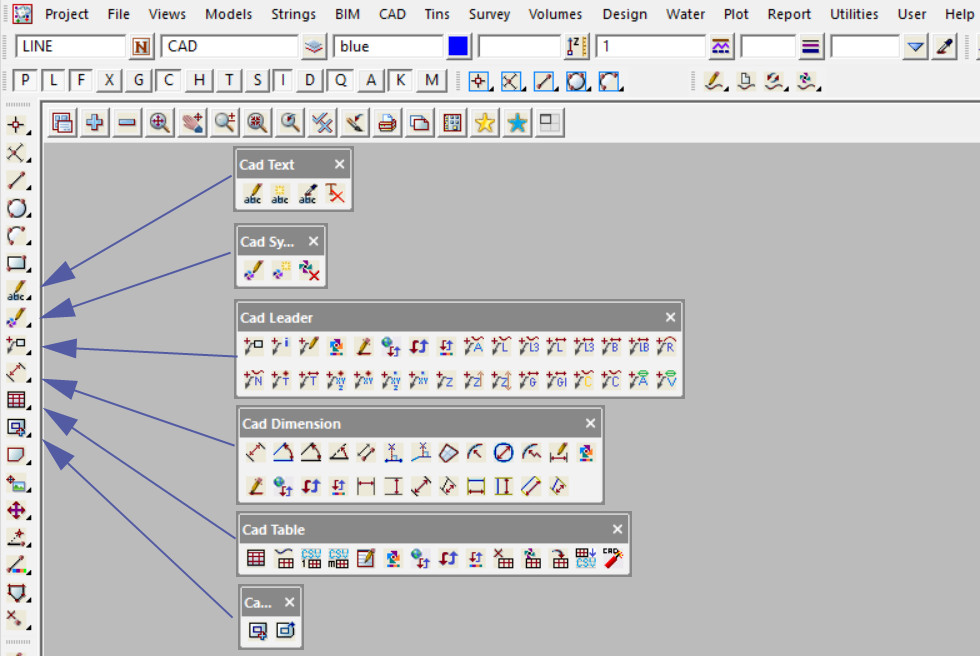Open the blue dropdown arrow on top toolbar

pos(915,47)
